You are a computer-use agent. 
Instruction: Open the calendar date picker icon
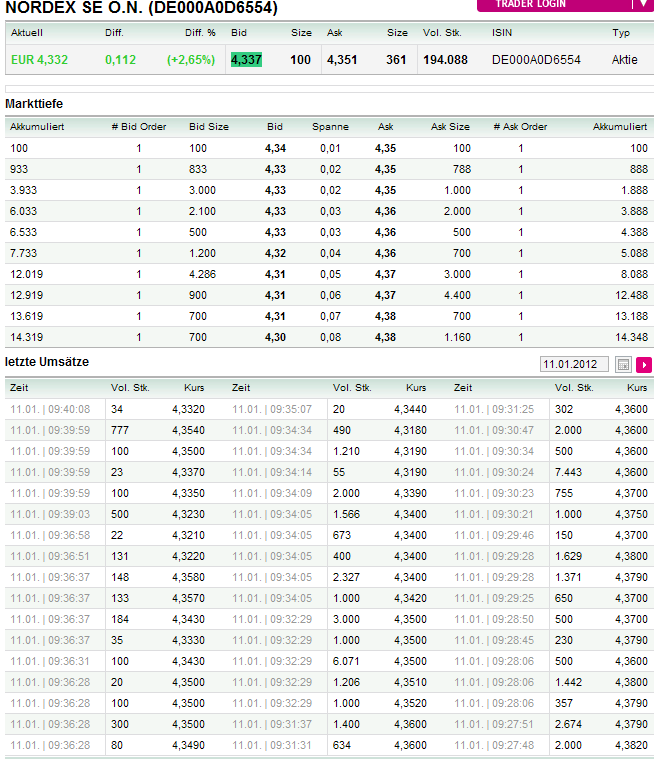click(624, 364)
